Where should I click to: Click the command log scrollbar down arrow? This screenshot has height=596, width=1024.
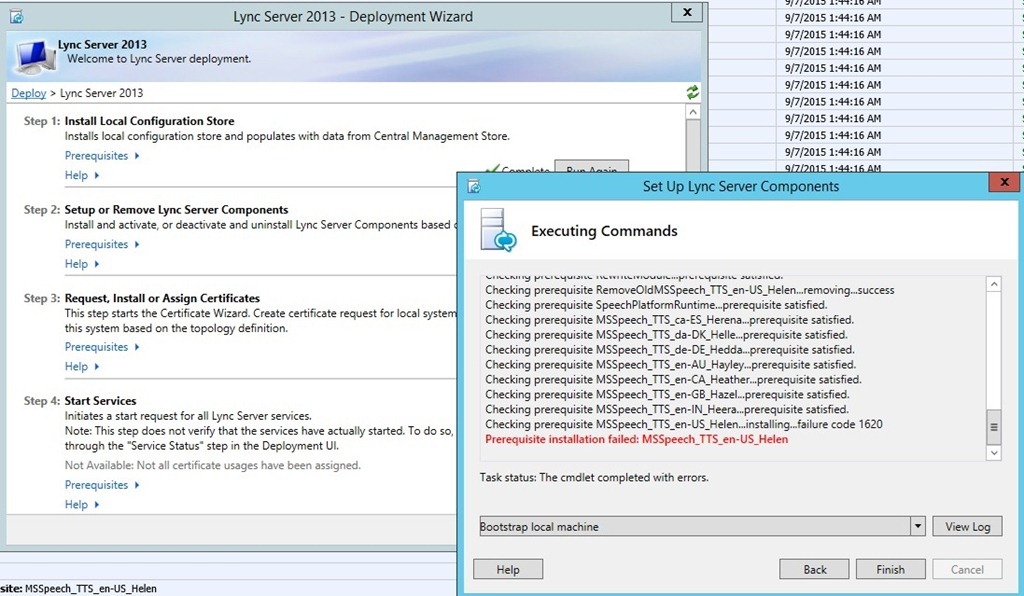click(993, 452)
